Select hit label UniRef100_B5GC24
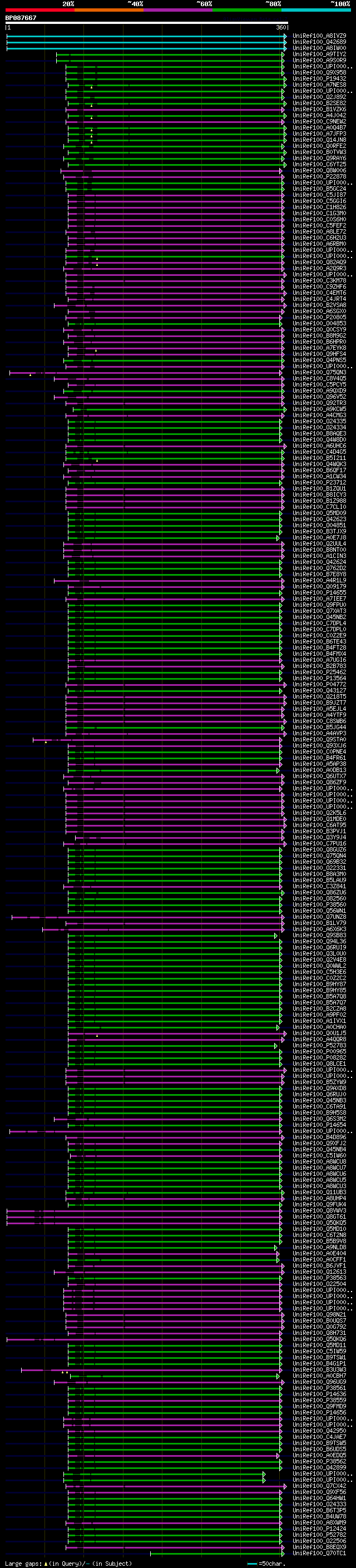 (x=319, y=189)
